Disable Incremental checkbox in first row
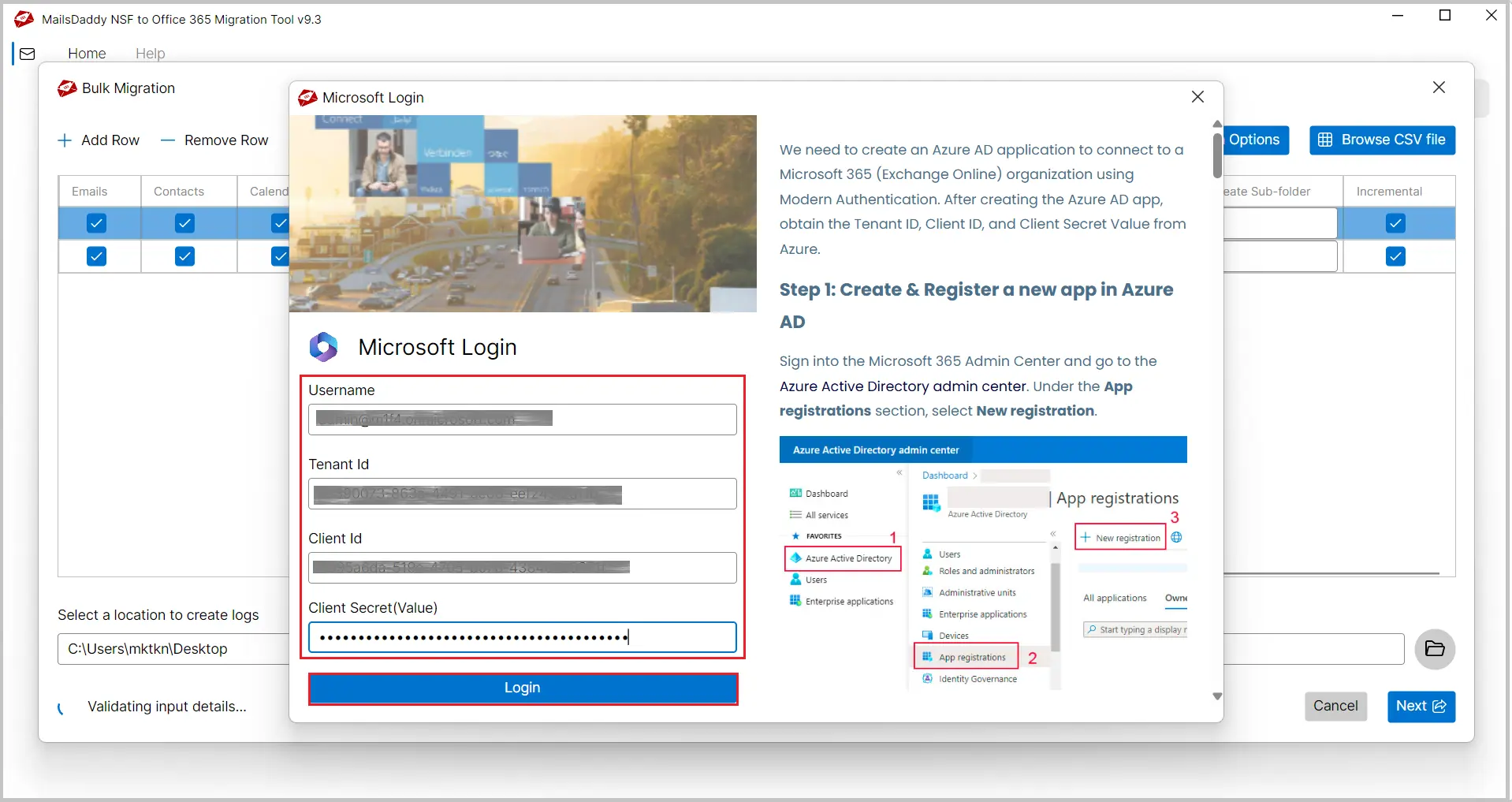Viewport: 1512px width, 802px height. 1395,223
